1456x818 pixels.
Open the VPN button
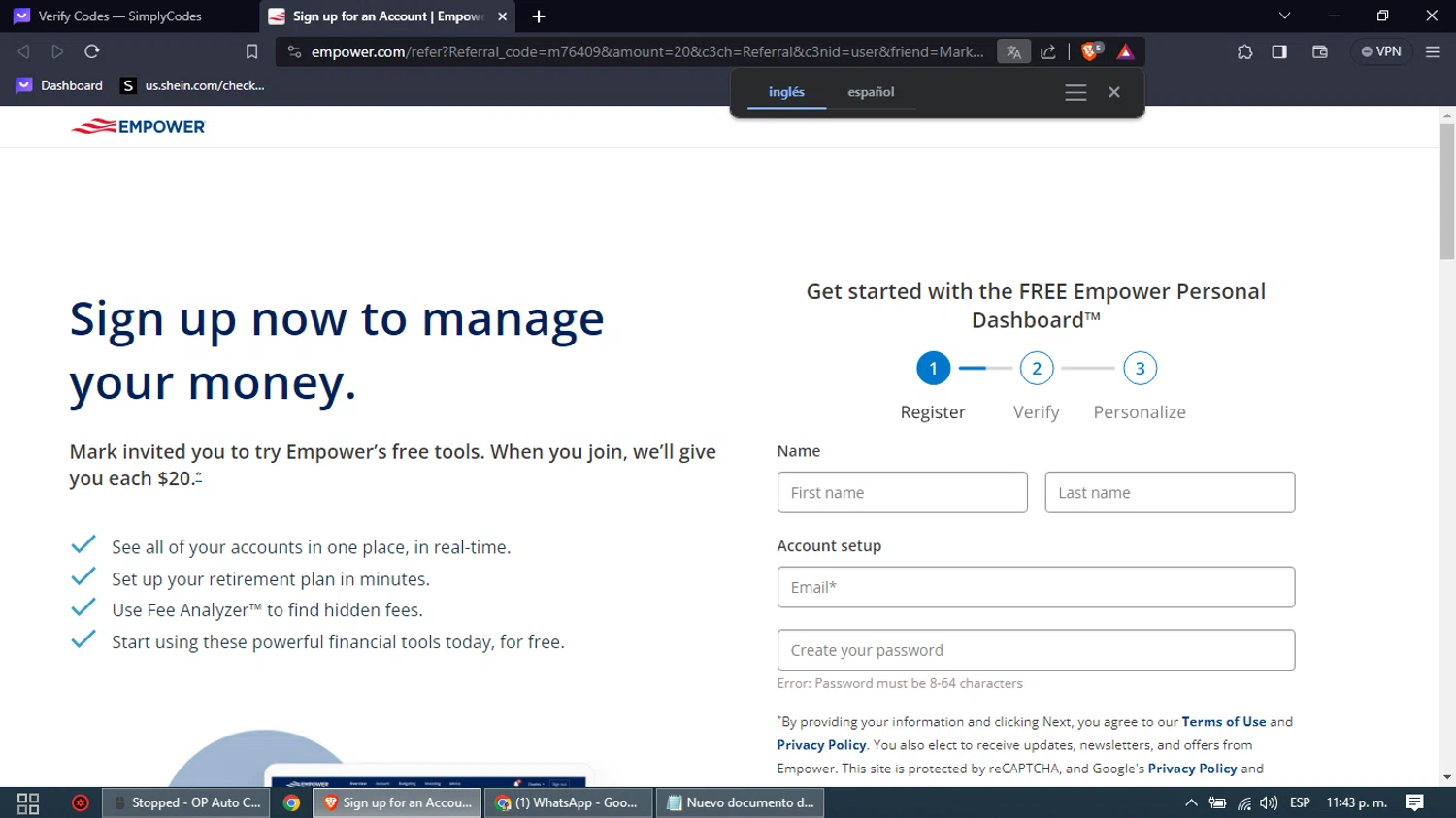click(x=1381, y=51)
